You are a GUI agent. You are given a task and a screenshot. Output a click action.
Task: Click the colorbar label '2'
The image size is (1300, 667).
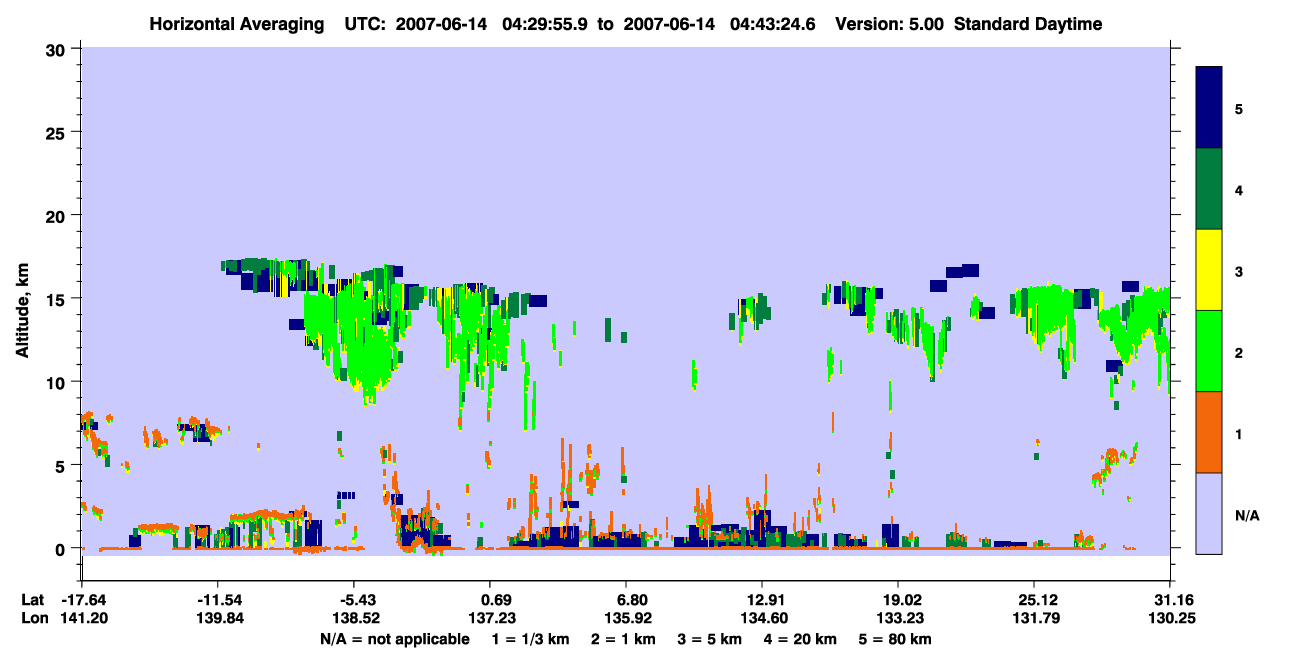pos(1239,352)
